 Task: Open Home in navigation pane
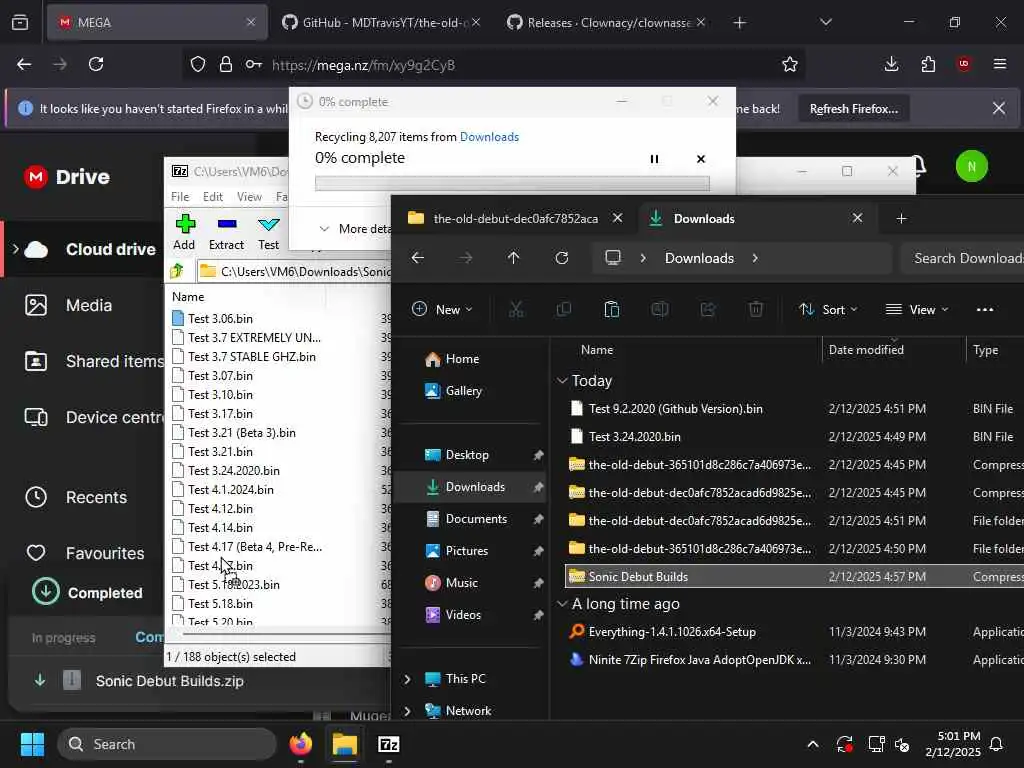coord(452,359)
